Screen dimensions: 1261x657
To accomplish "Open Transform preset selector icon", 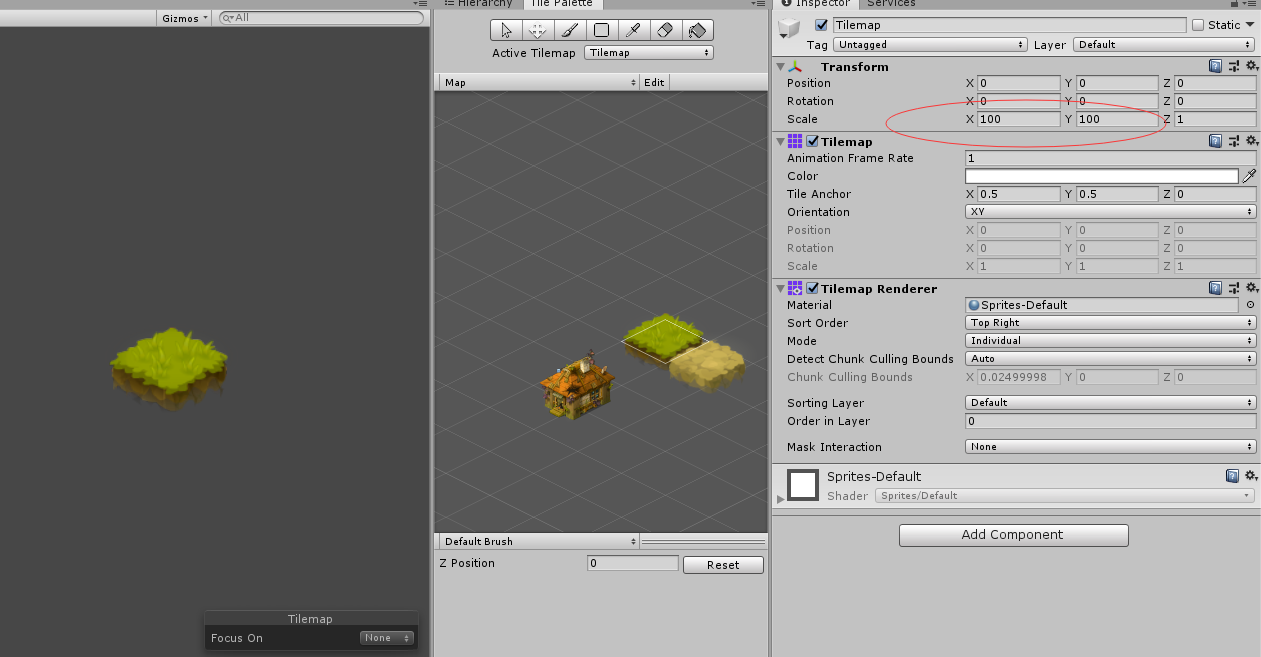I will tap(1233, 66).
